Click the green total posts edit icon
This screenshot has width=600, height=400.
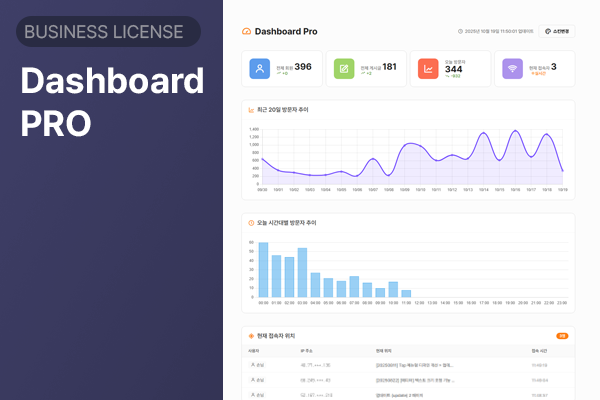(x=345, y=69)
